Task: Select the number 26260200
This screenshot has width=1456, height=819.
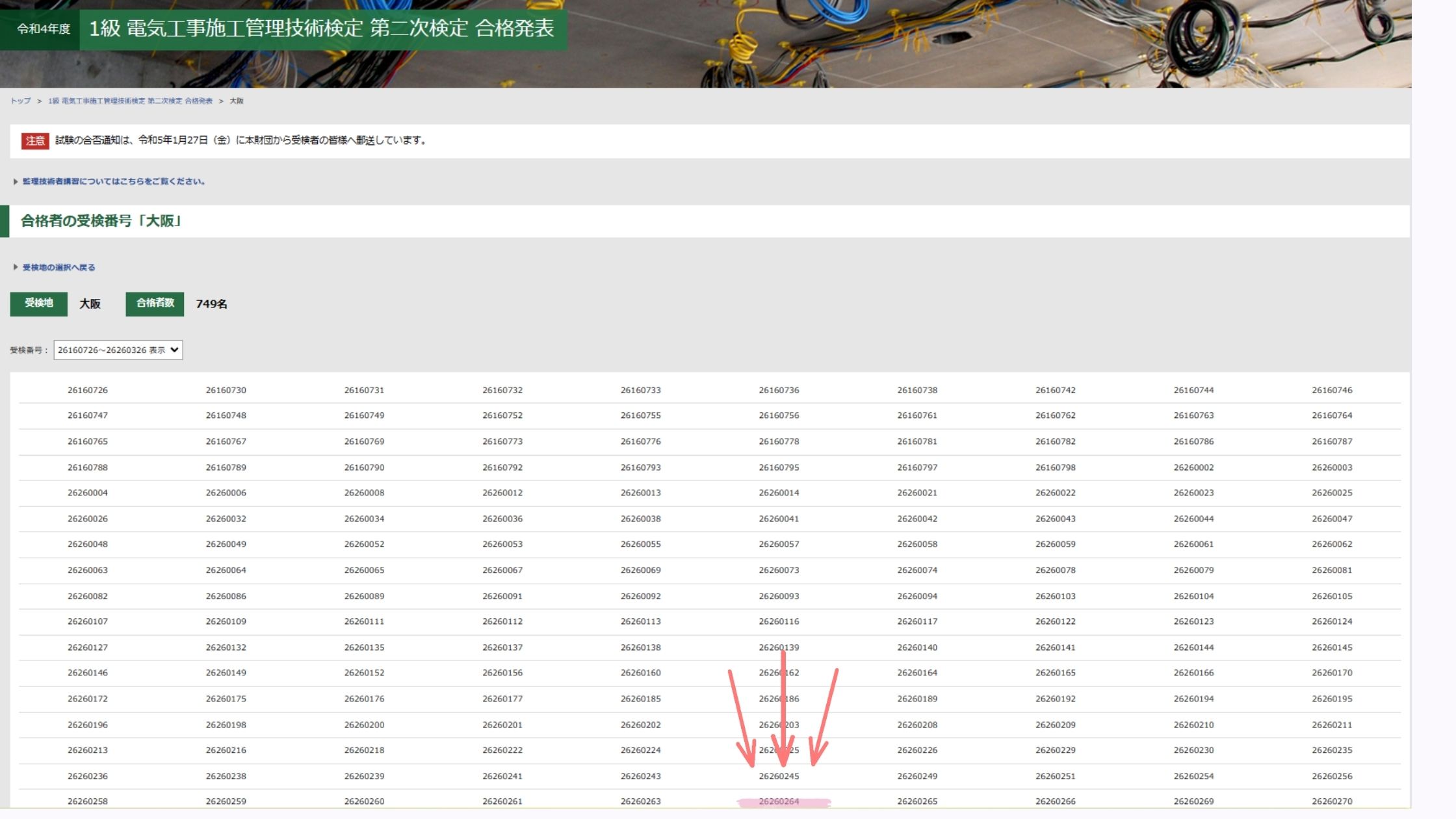Action: [x=364, y=725]
